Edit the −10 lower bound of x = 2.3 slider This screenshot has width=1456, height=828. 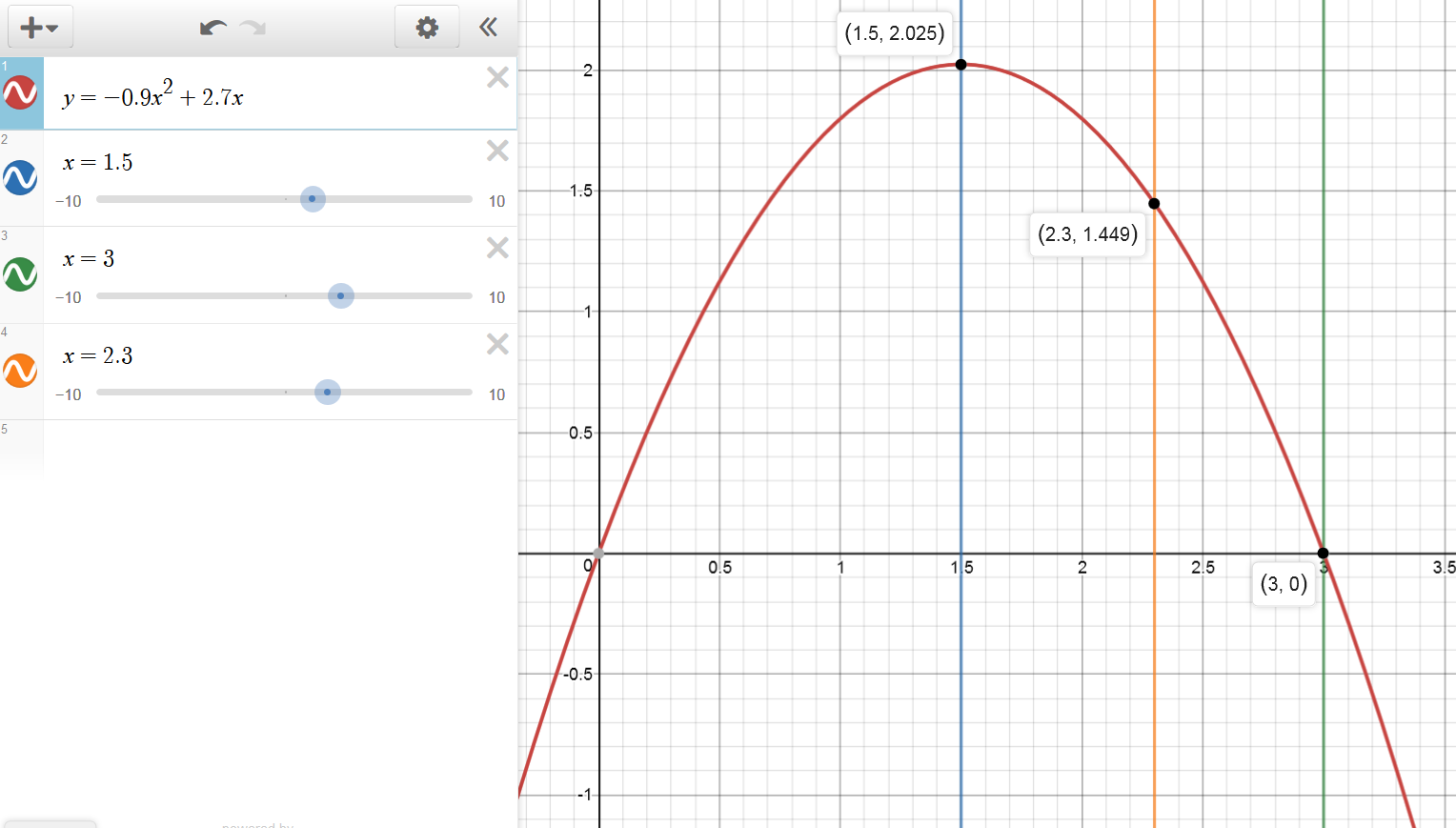tap(69, 394)
